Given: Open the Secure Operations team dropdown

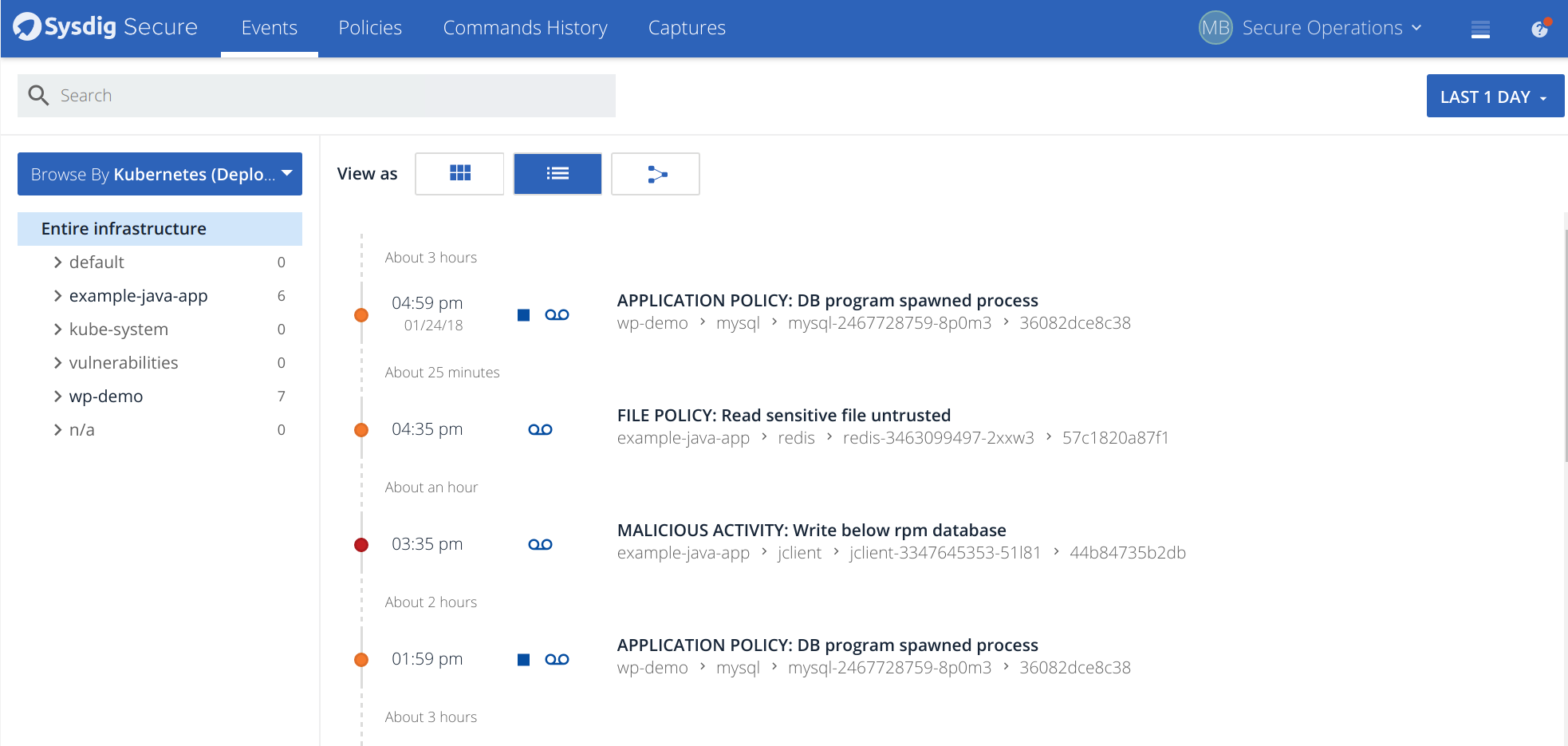Looking at the screenshot, I should pos(1332,28).
